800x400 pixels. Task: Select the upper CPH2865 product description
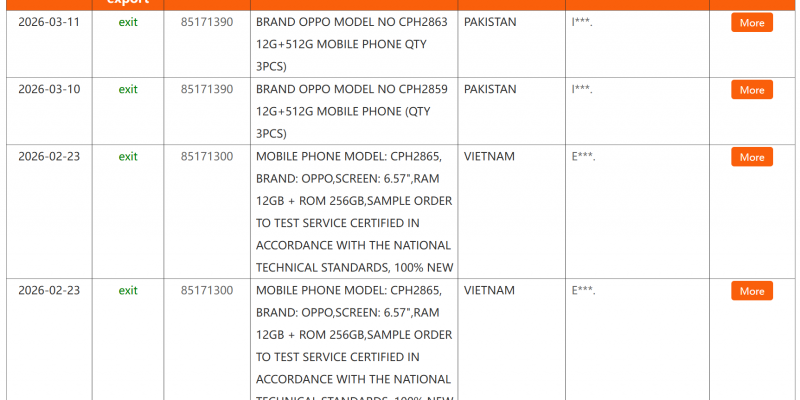[354, 212]
